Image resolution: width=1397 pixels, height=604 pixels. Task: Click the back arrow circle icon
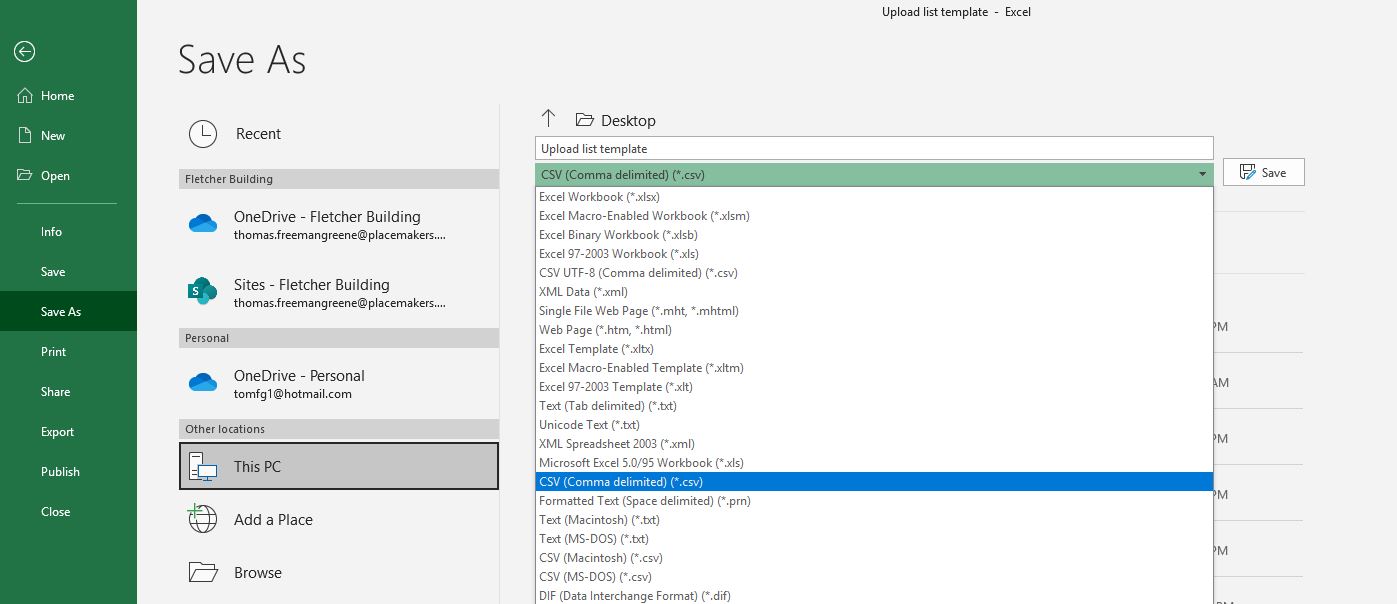[24, 52]
